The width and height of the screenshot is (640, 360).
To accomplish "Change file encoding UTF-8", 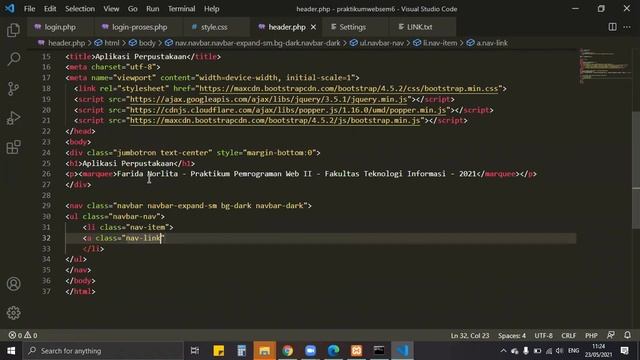I will [543, 336].
